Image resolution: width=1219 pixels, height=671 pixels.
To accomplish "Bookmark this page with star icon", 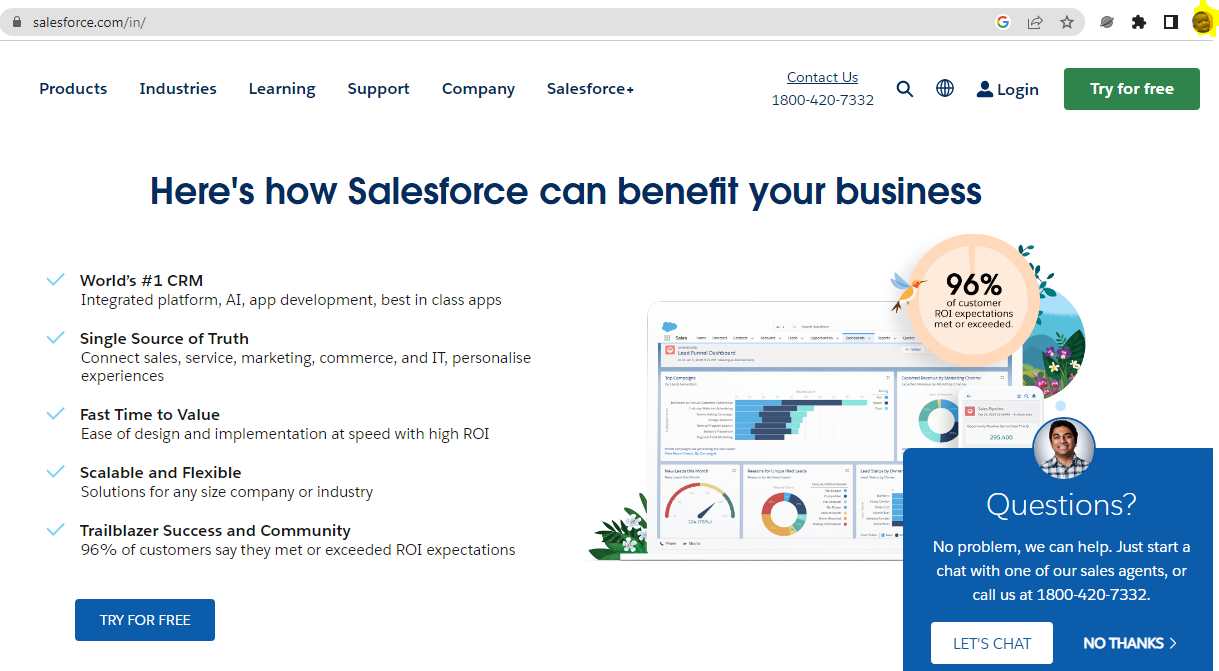I will point(1067,22).
